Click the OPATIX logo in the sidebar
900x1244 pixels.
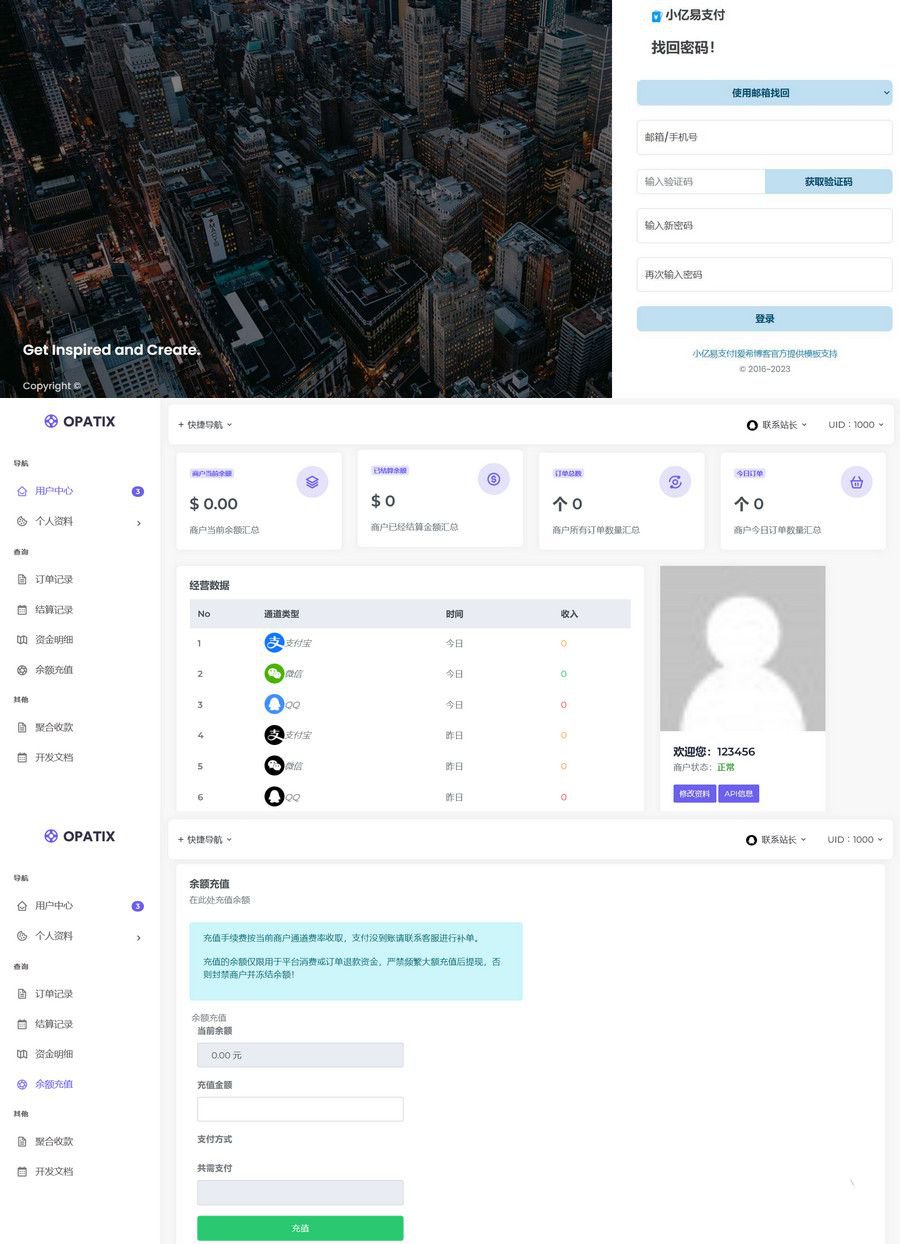click(x=79, y=421)
